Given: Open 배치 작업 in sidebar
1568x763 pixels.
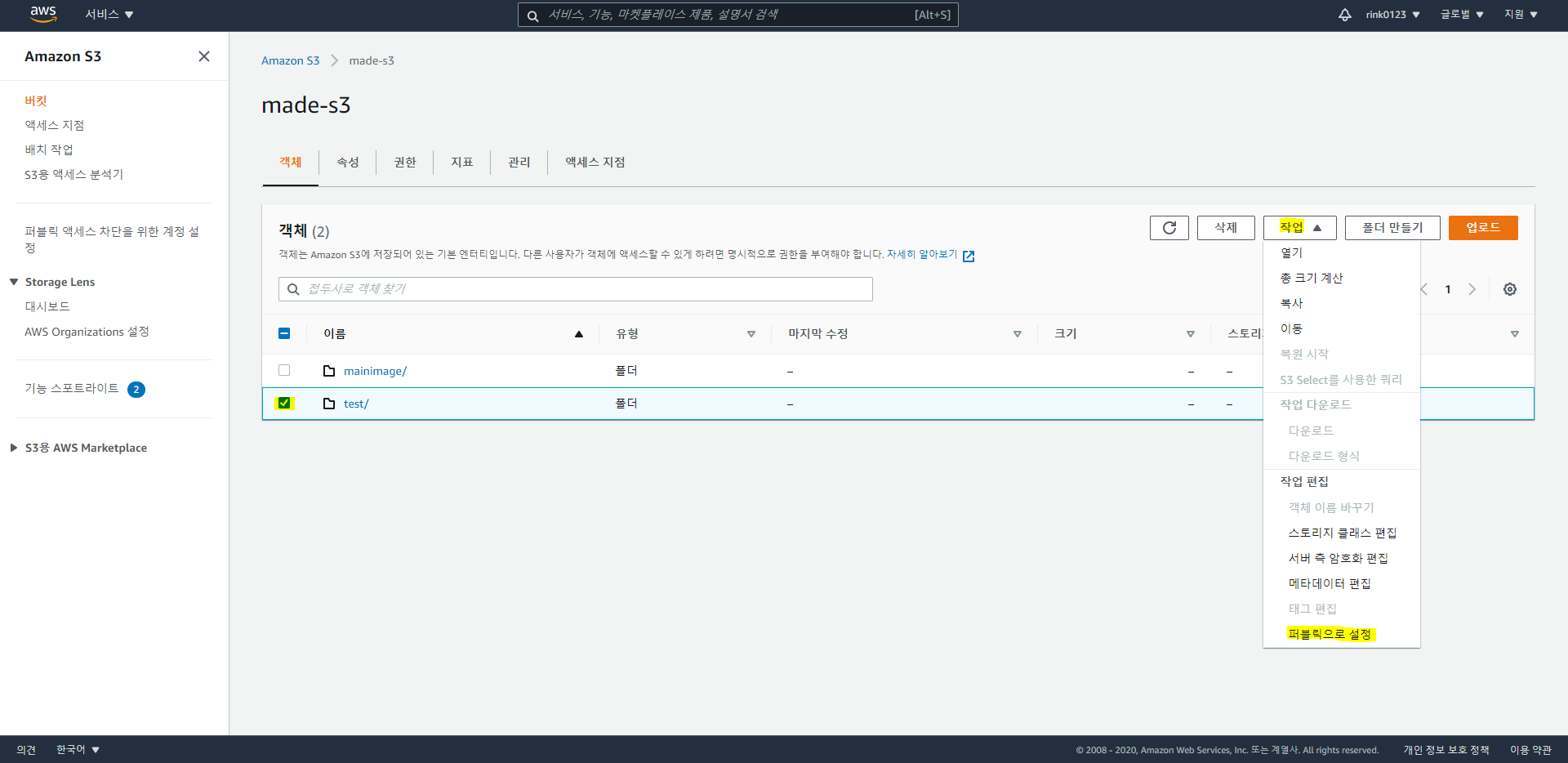Looking at the screenshot, I should click(x=49, y=149).
